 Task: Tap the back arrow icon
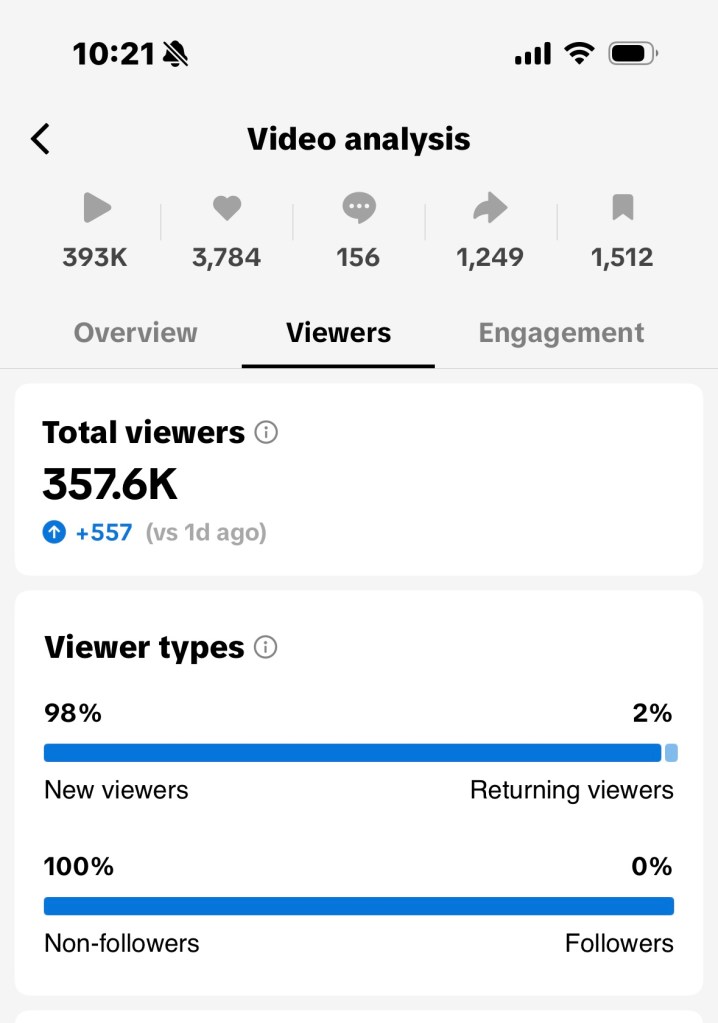pos(40,139)
